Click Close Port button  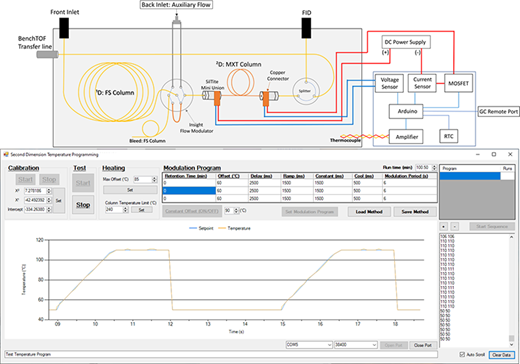pos(423,345)
